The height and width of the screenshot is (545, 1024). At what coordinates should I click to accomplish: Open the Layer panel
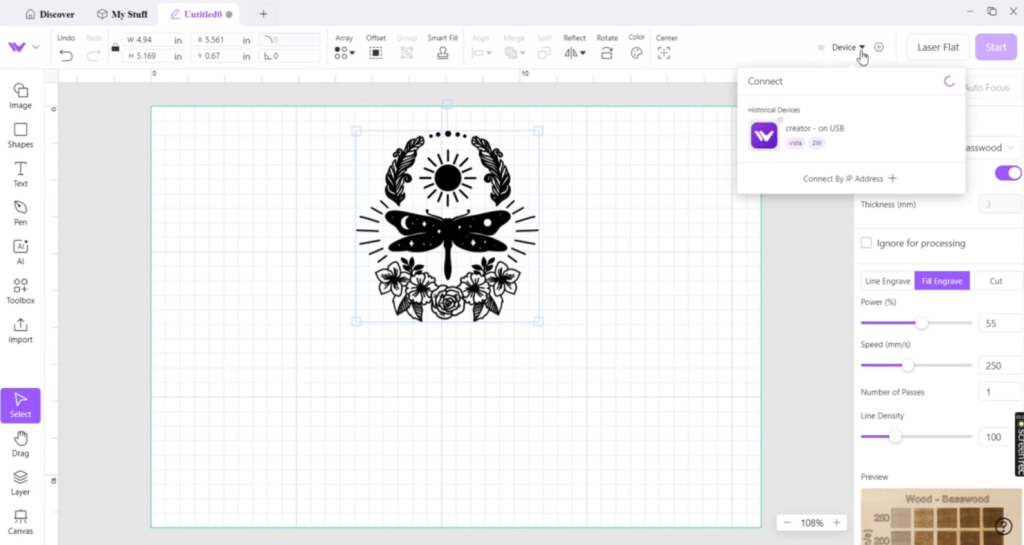(20, 482)
